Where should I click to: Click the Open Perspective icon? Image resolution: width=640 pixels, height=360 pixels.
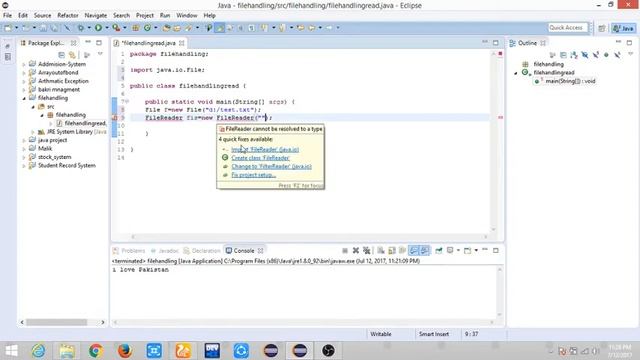602,28
